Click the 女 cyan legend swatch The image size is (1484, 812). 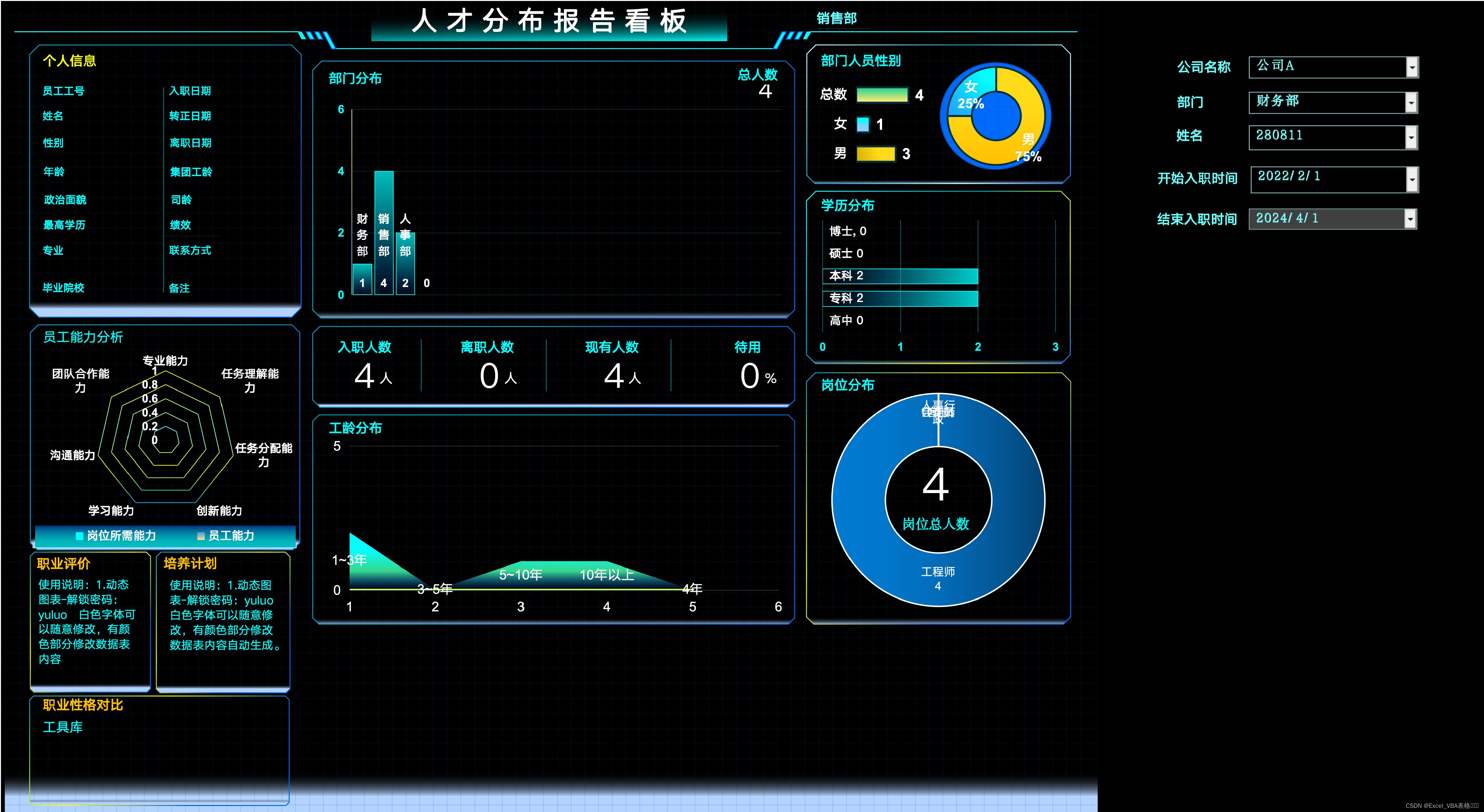click(862, 124)
